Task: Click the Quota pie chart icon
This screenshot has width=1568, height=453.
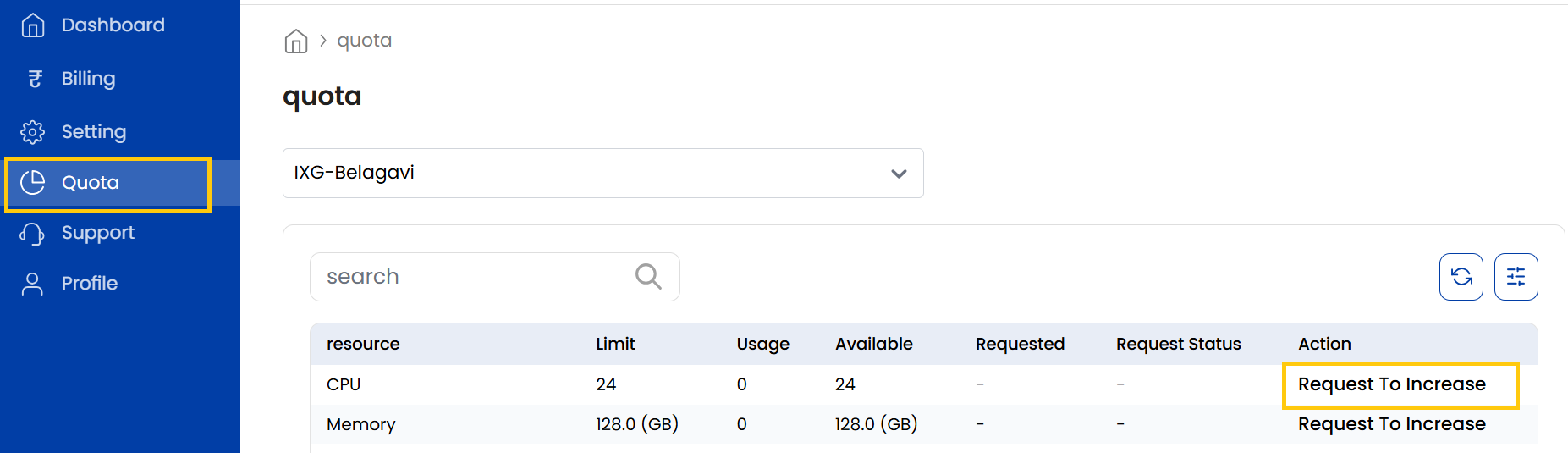Action: click(33, 183)
